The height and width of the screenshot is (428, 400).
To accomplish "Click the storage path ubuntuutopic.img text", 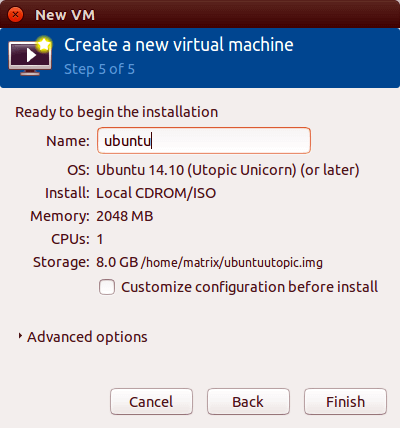I will pyautogui.click(x=232, y=262).
